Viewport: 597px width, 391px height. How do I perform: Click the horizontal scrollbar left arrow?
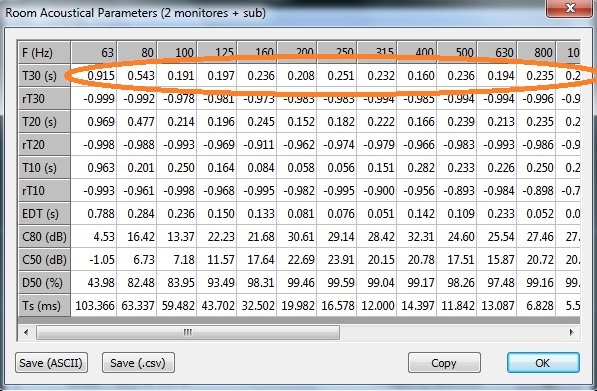coord(26,332)
